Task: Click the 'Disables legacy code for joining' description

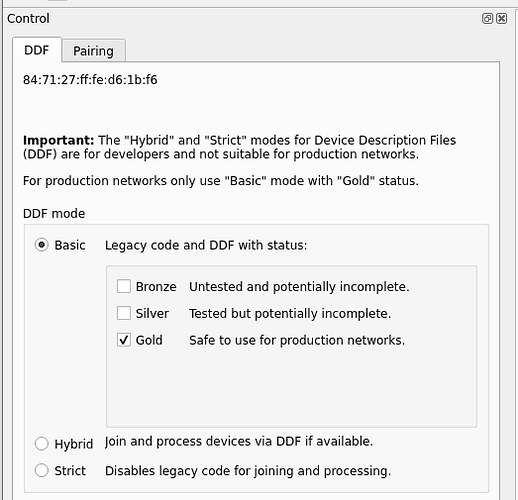Action: pos(248,471)
